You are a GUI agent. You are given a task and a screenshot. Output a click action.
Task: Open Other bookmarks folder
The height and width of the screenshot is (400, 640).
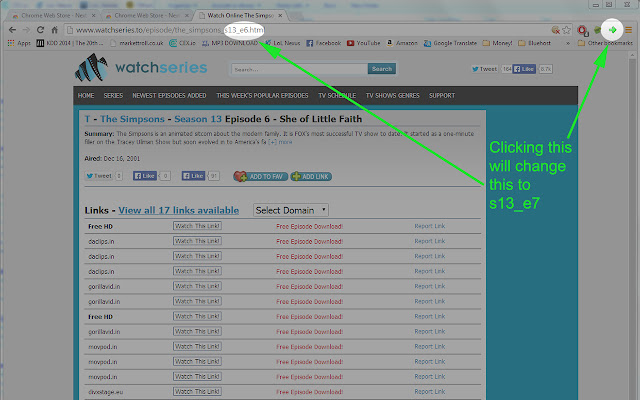(x=605, y=43)
